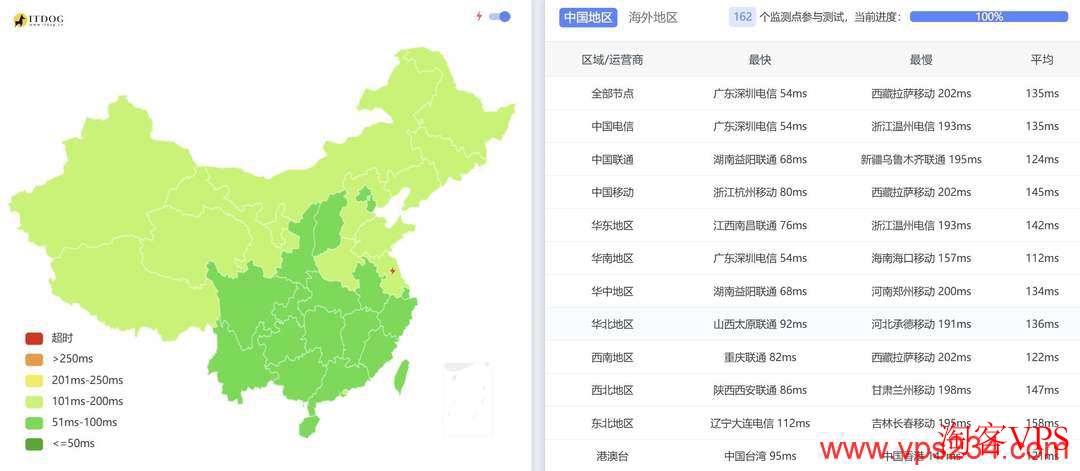Click the 平均 column header
The image size is (1080, 471).
point(1041,60)
